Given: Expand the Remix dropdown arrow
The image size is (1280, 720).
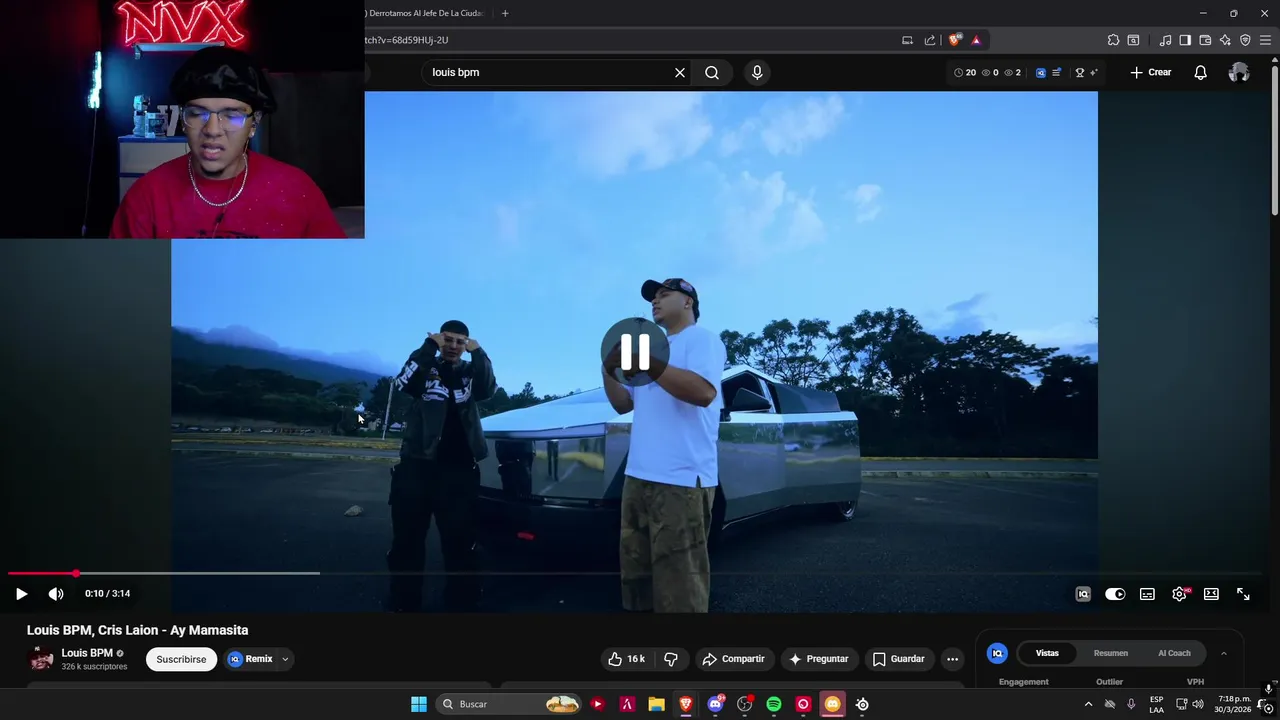Looking at the screenshot, I should [x=285, y=659].
